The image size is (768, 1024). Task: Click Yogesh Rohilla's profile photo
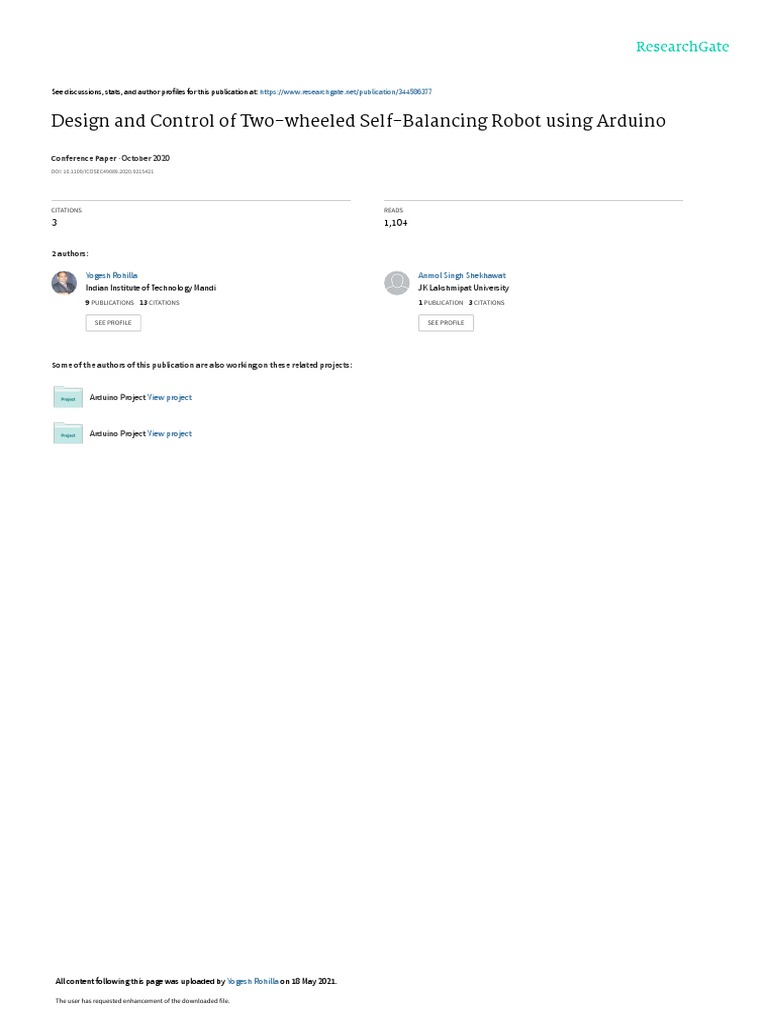[x=64, y=283]
